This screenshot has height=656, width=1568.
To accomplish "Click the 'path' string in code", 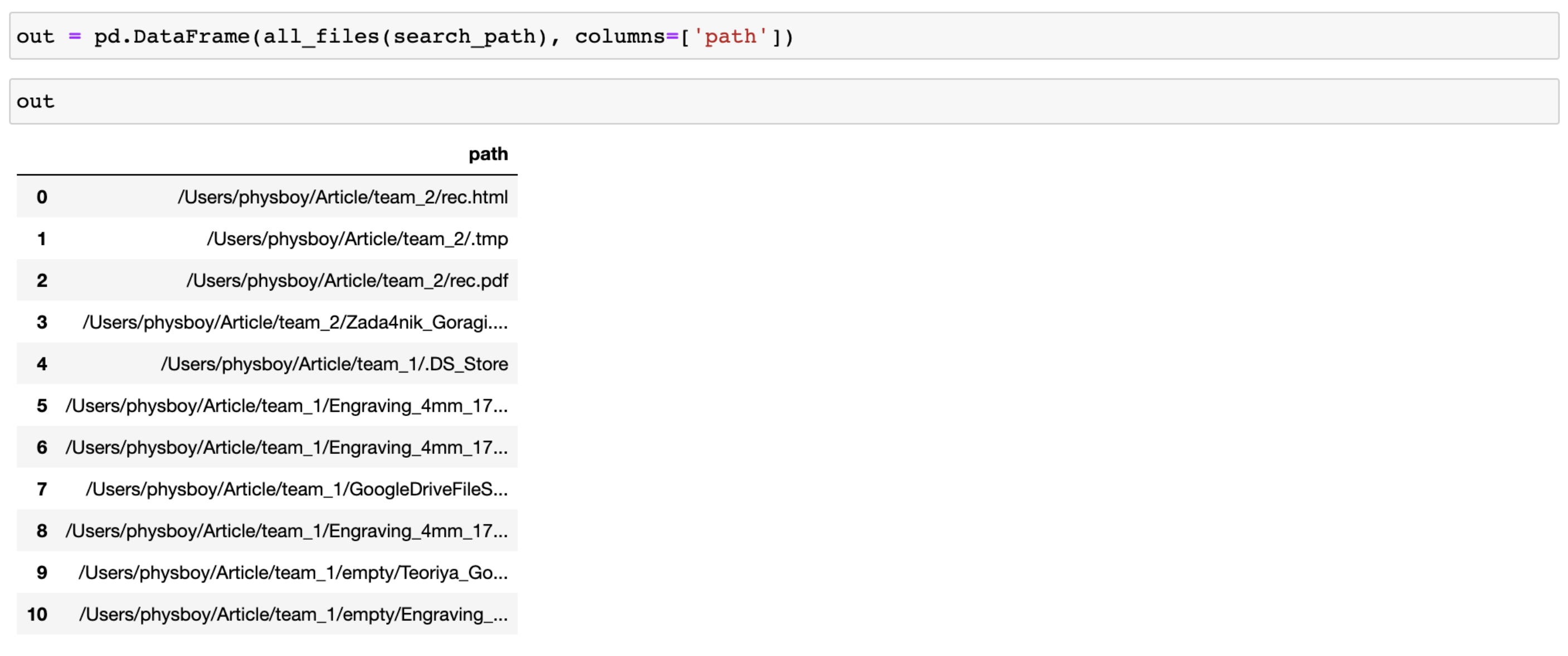I will coord(730,37).
